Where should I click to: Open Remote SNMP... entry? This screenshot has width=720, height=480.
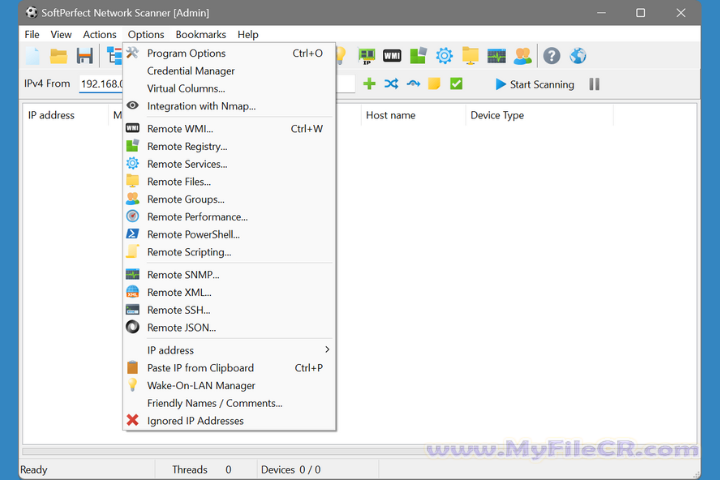(x=229, y=275)
